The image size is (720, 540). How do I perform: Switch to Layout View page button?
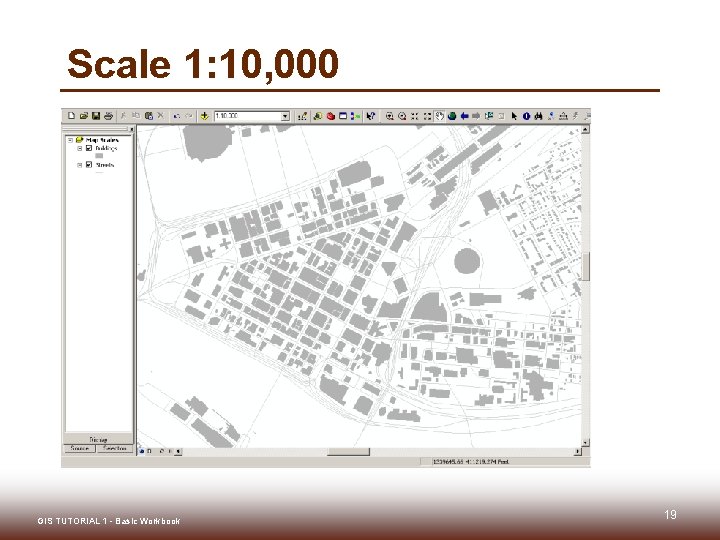pyautogui.click(x=149, y=452)
